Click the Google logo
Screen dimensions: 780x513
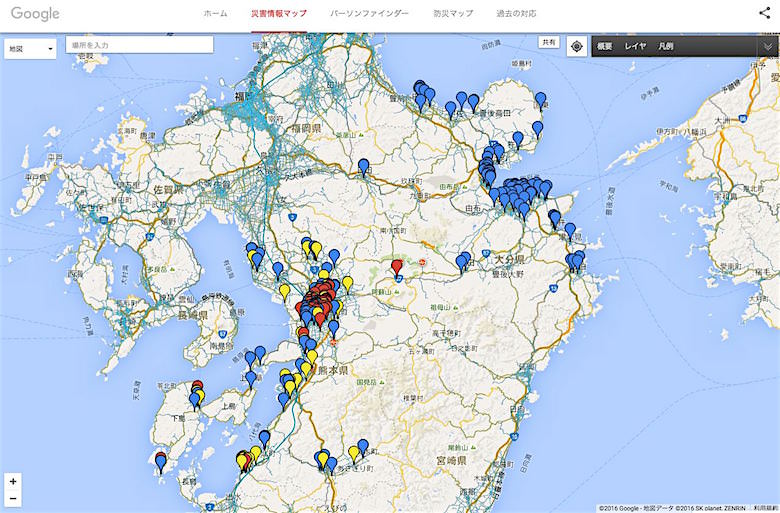pos(35,14)
